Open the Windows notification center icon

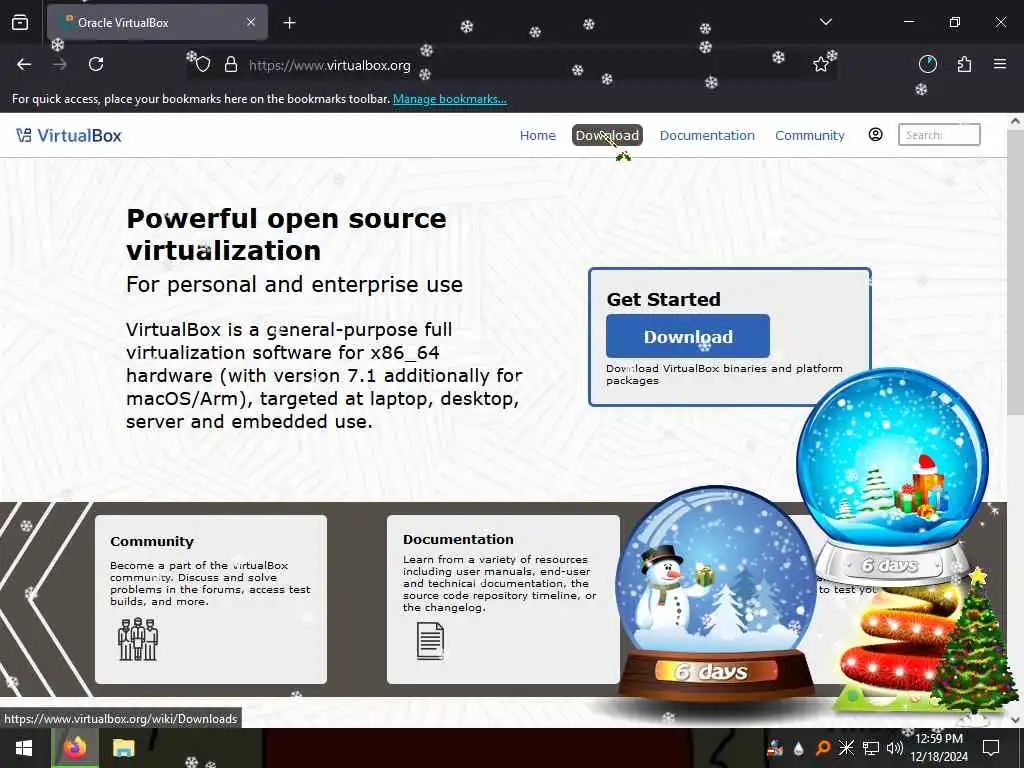tap(991, 748)
